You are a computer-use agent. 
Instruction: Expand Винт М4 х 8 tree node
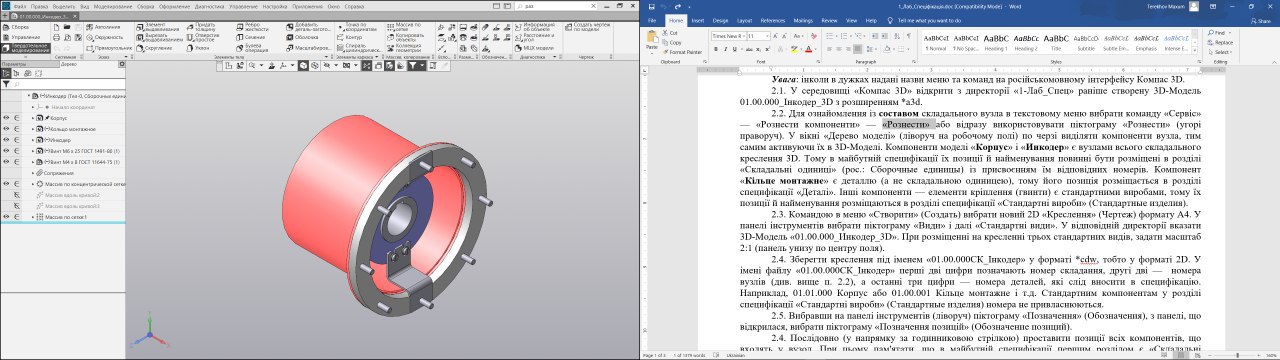[33, 161]
